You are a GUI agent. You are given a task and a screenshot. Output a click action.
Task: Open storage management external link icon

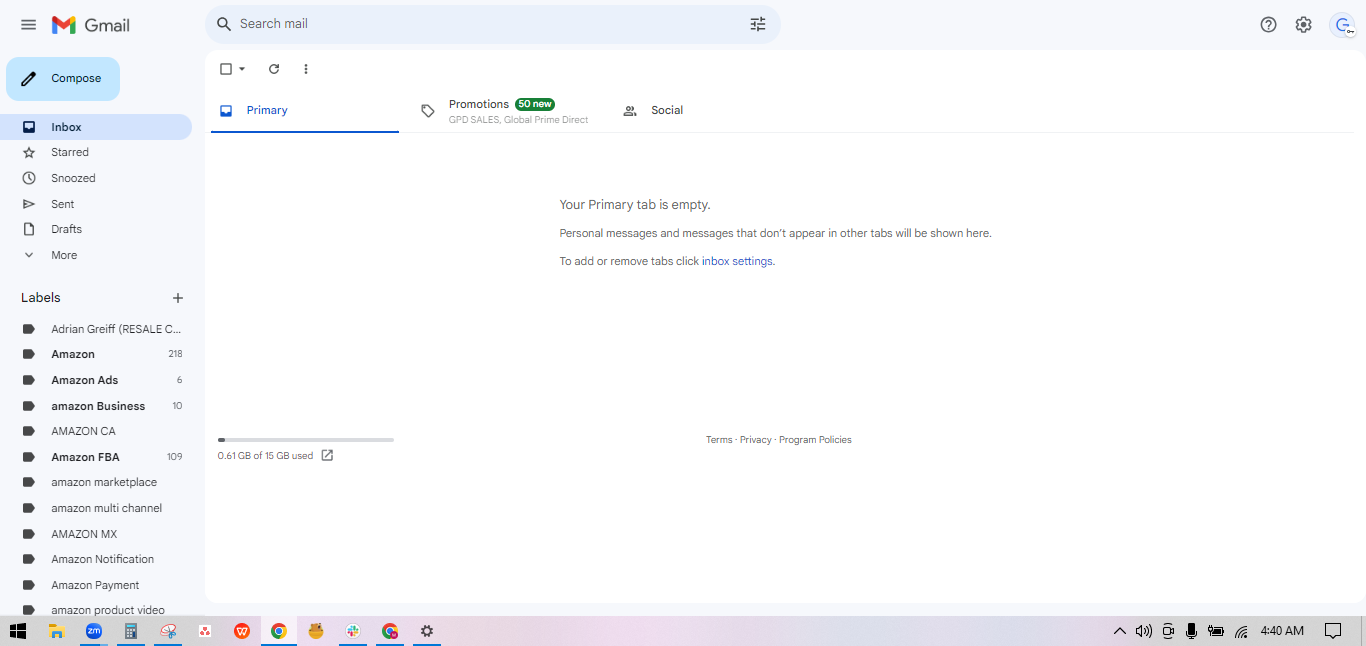(x=327, y=456)
